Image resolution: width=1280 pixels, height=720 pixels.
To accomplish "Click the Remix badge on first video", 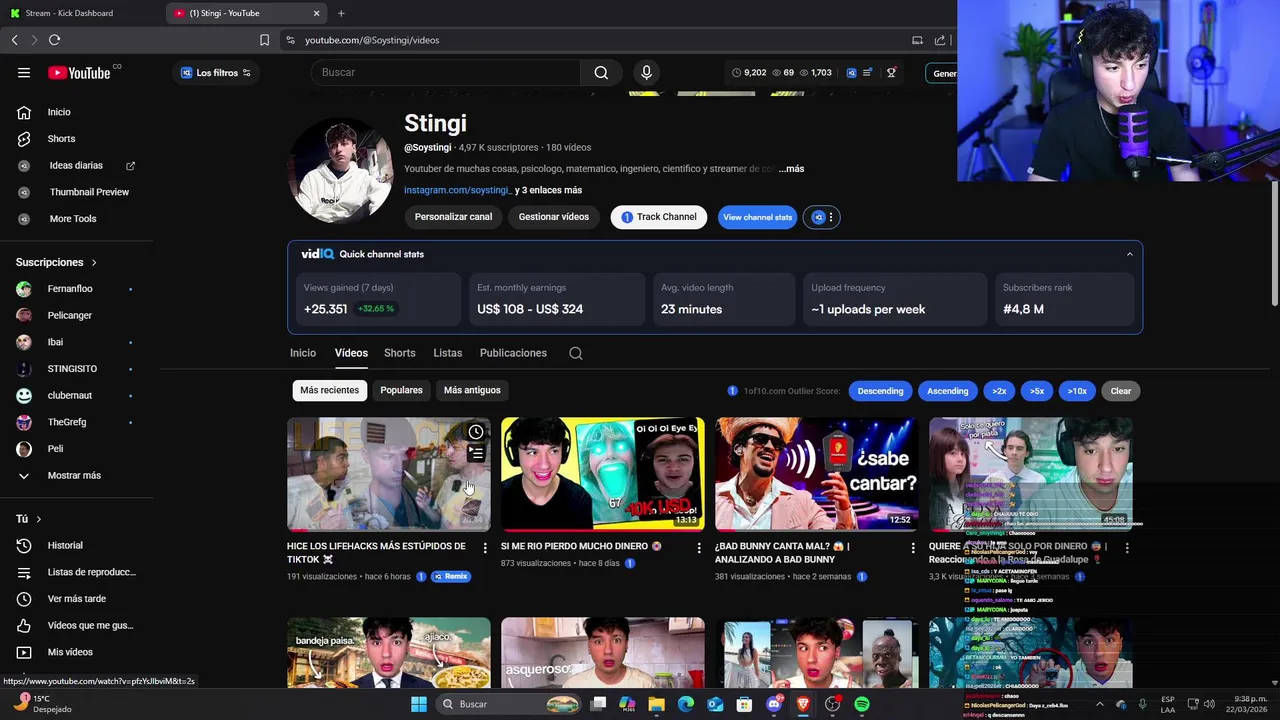I will [451, 577].
